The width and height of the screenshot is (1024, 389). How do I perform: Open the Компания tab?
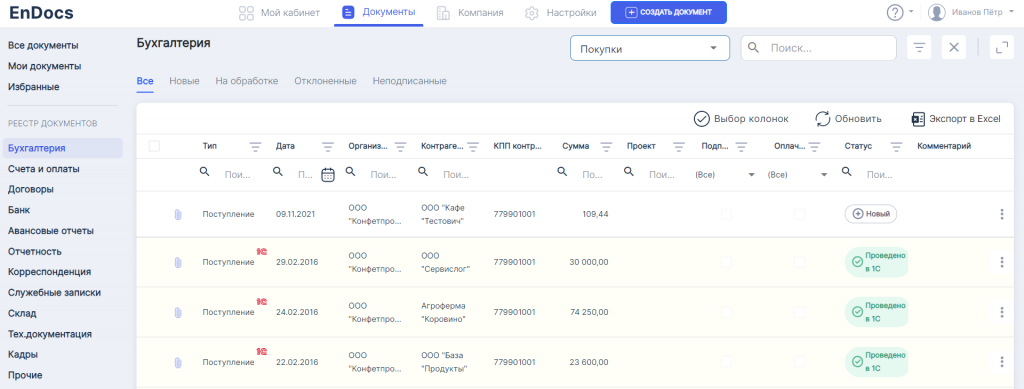tap(470, 12)
